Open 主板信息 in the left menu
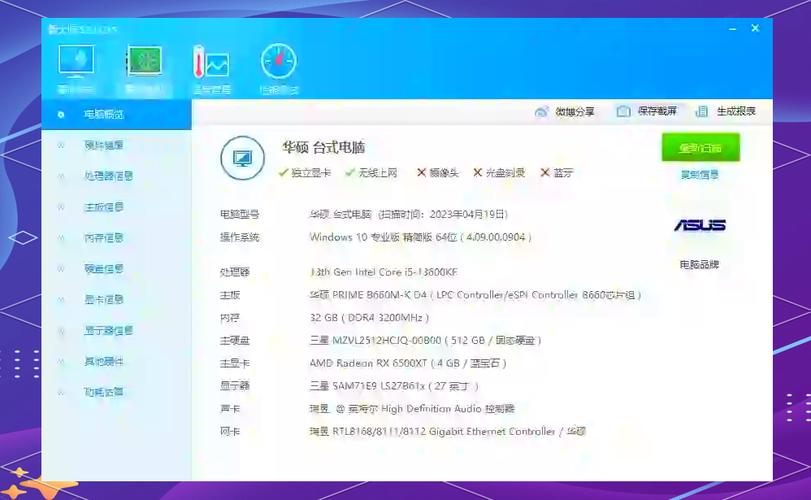 point(104,207)
